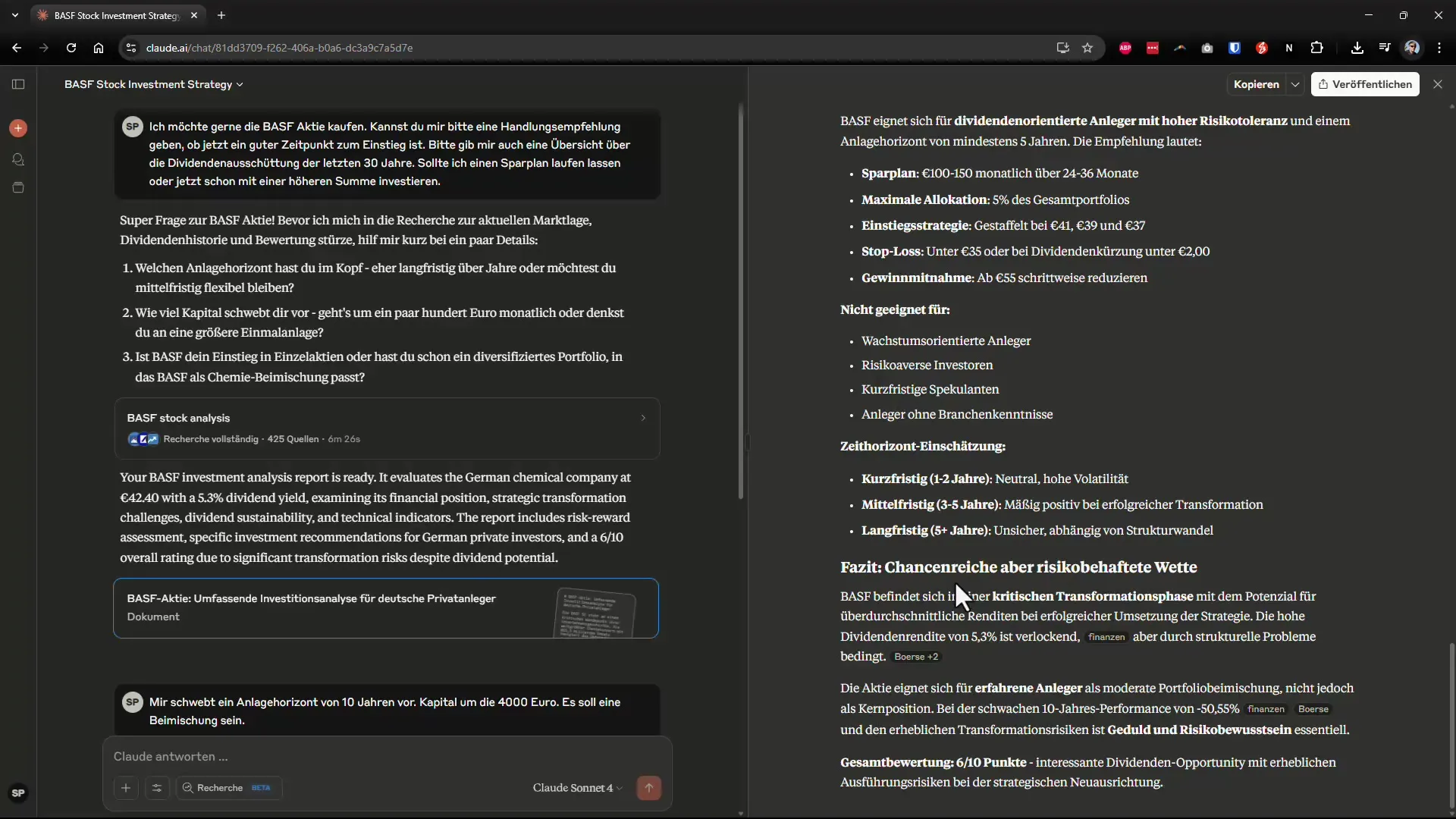Click the Claude antworten message input field
The image size is (1456, 819).
click(387, 757)
